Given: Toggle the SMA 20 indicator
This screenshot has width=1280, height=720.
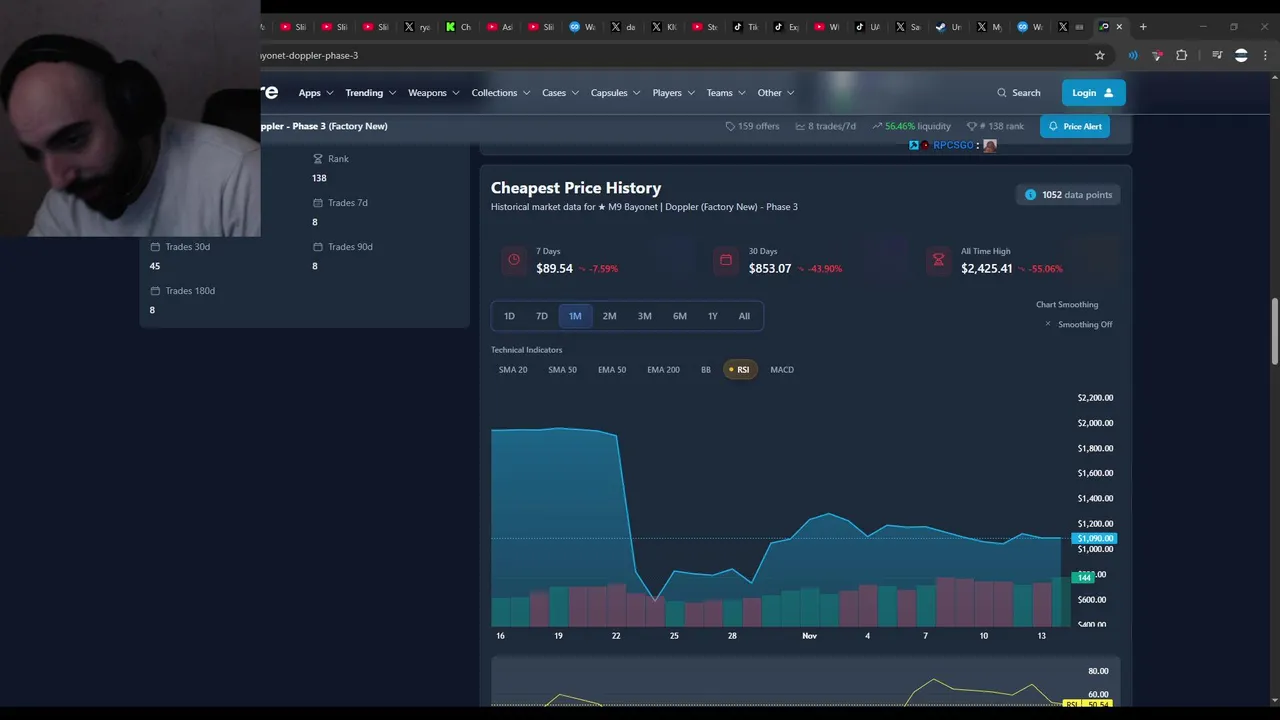Looking at the screenshot, I should click(x=513, y=370).
